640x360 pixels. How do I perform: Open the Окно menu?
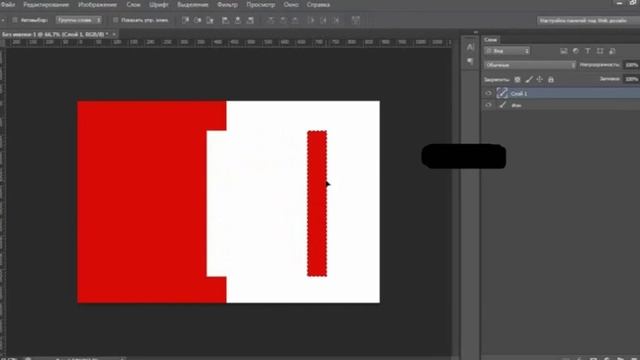(291, 5)
